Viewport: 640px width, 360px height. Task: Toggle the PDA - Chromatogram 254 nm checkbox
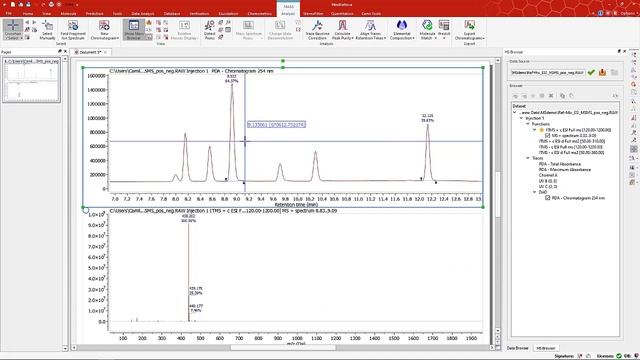coord(548,198)
